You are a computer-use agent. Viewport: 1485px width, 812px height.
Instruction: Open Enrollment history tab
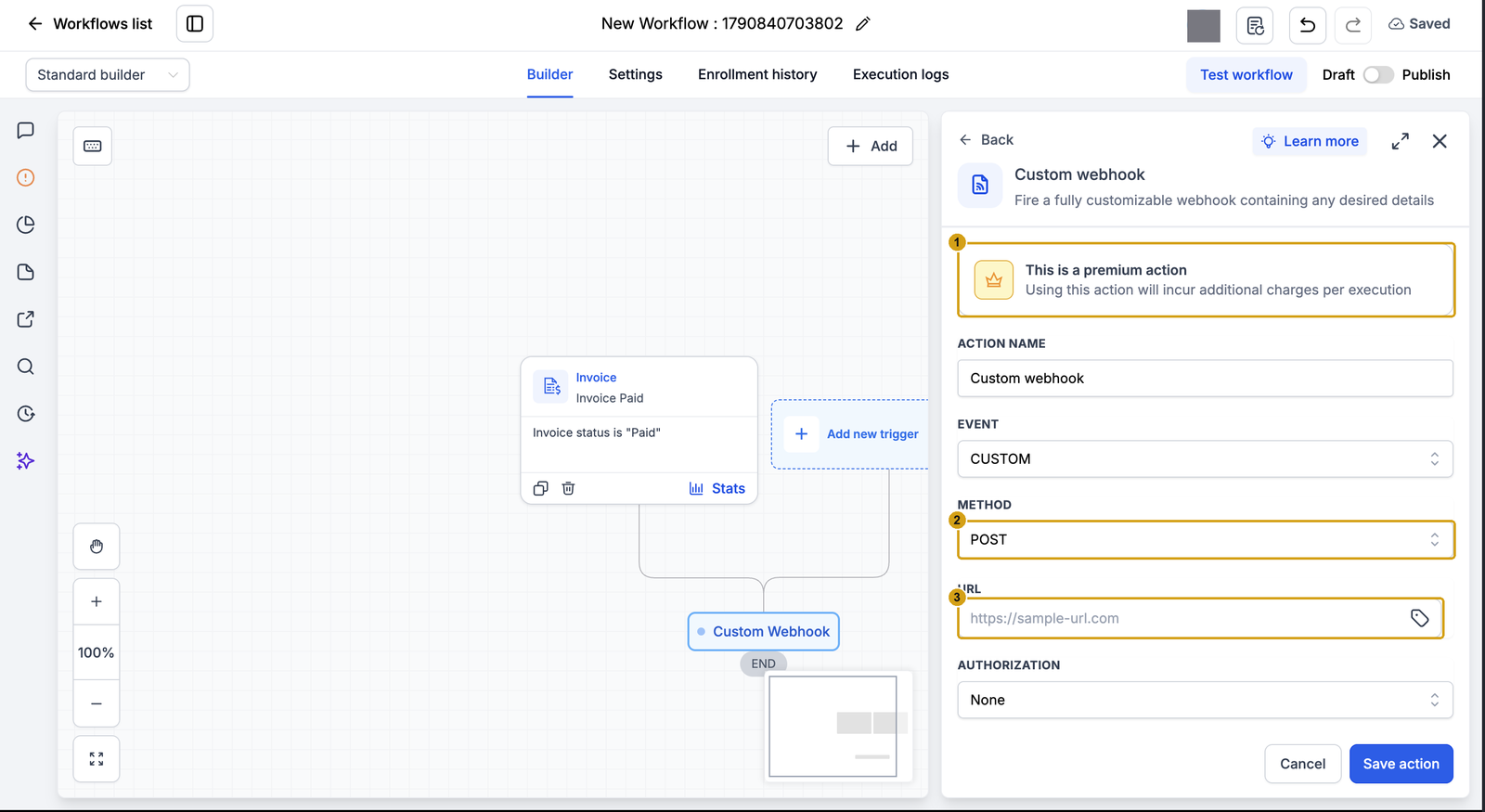click(757, 75)
